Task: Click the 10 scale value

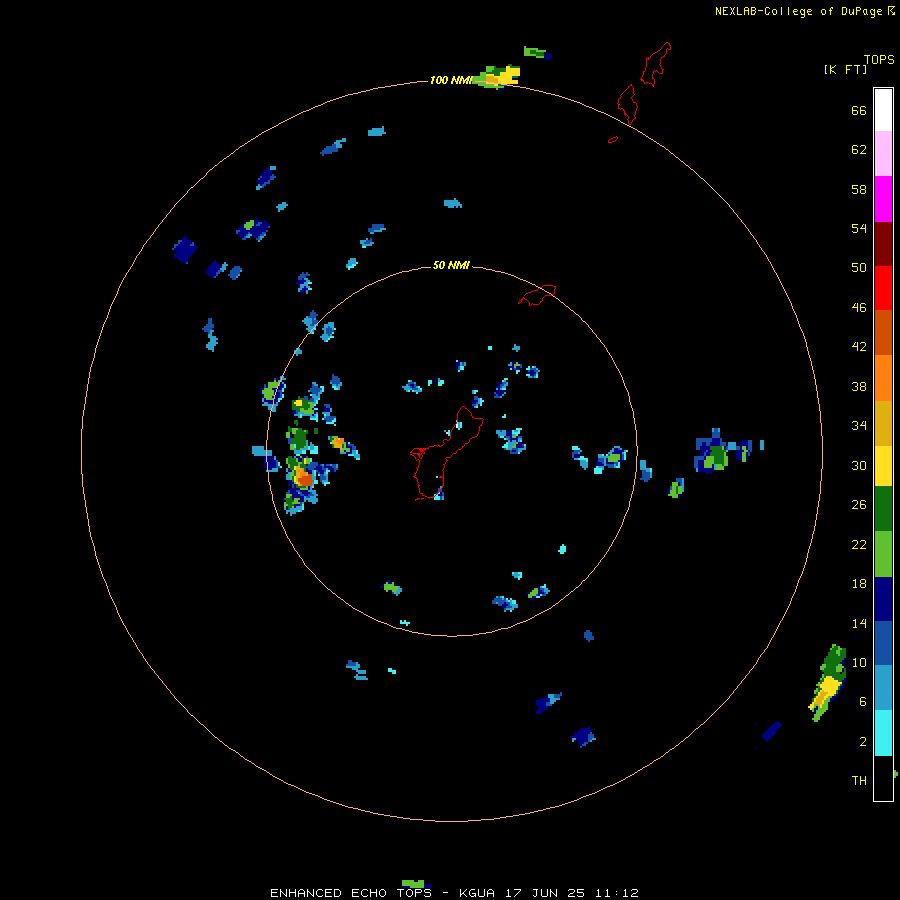Action: tap(859, 662)
